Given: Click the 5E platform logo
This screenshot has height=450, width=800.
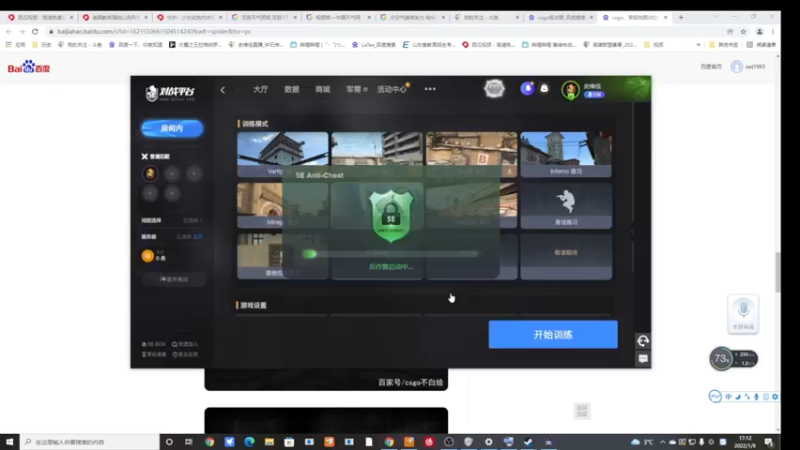Looking at the screenshot, I should (x=170, y=92).
